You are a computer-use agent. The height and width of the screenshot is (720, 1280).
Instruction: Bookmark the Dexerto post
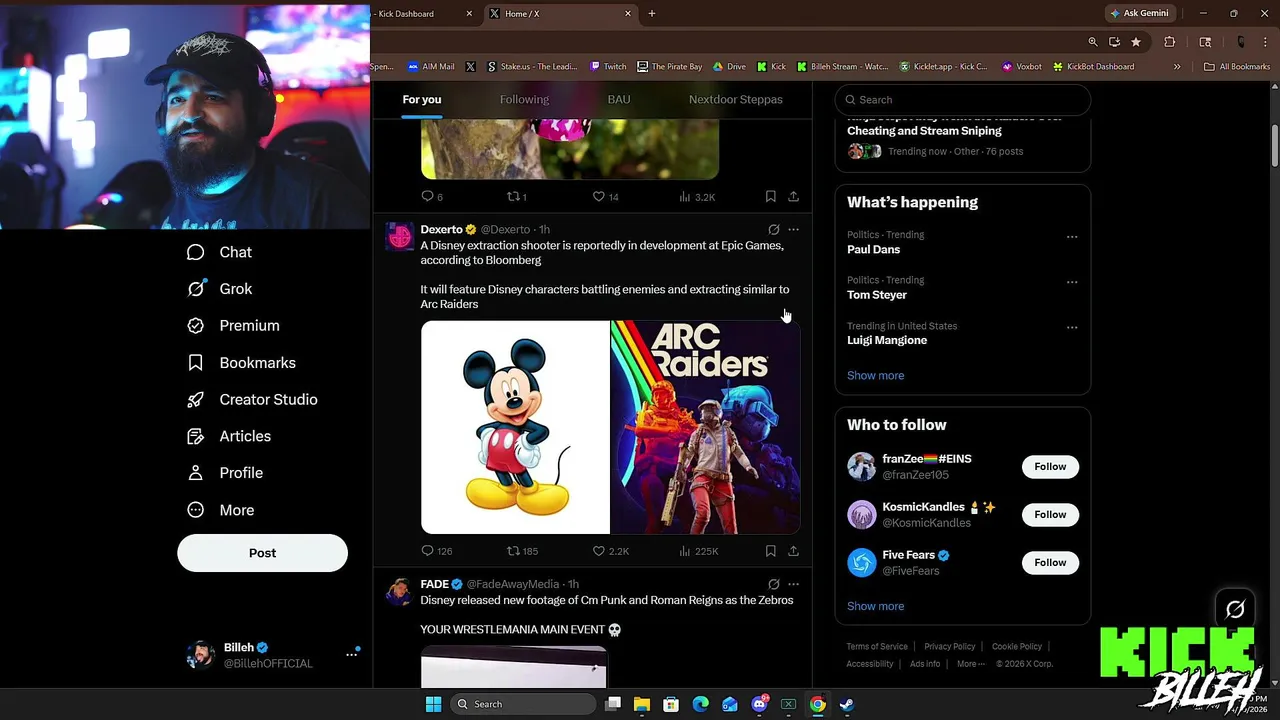pyautogui.click(x=770, y=551)
